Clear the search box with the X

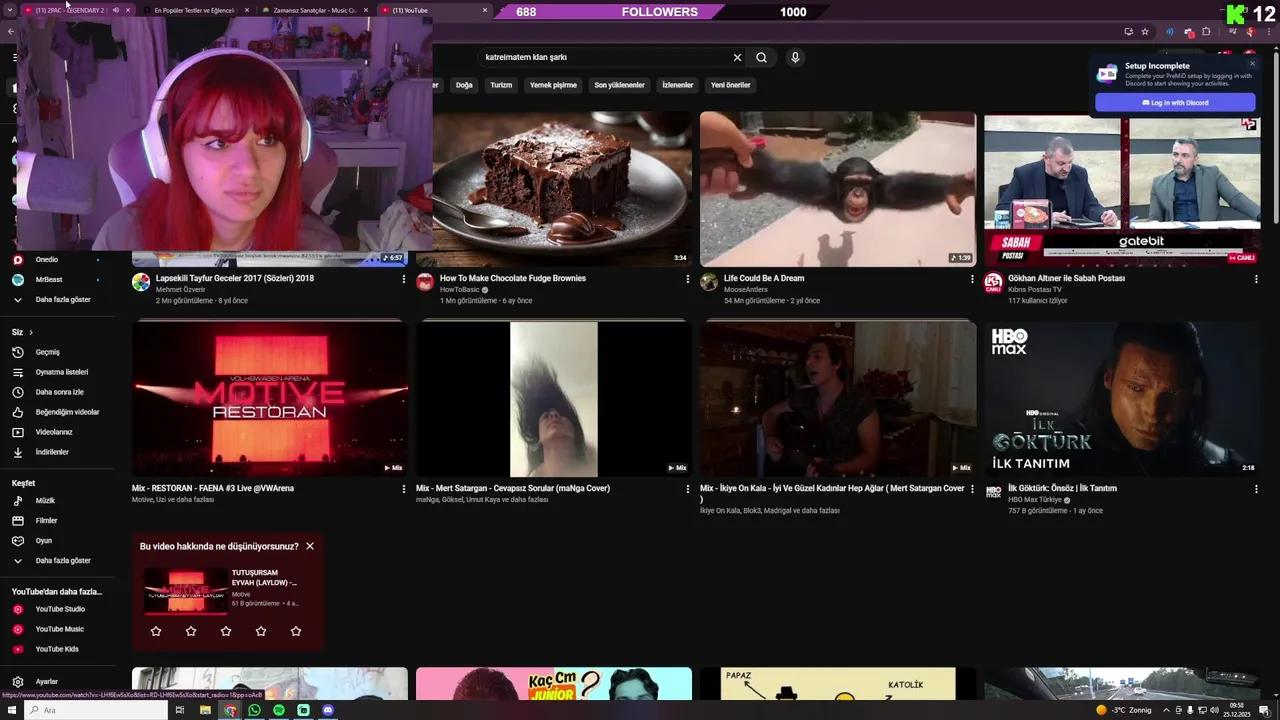click(x=737, y=57)
